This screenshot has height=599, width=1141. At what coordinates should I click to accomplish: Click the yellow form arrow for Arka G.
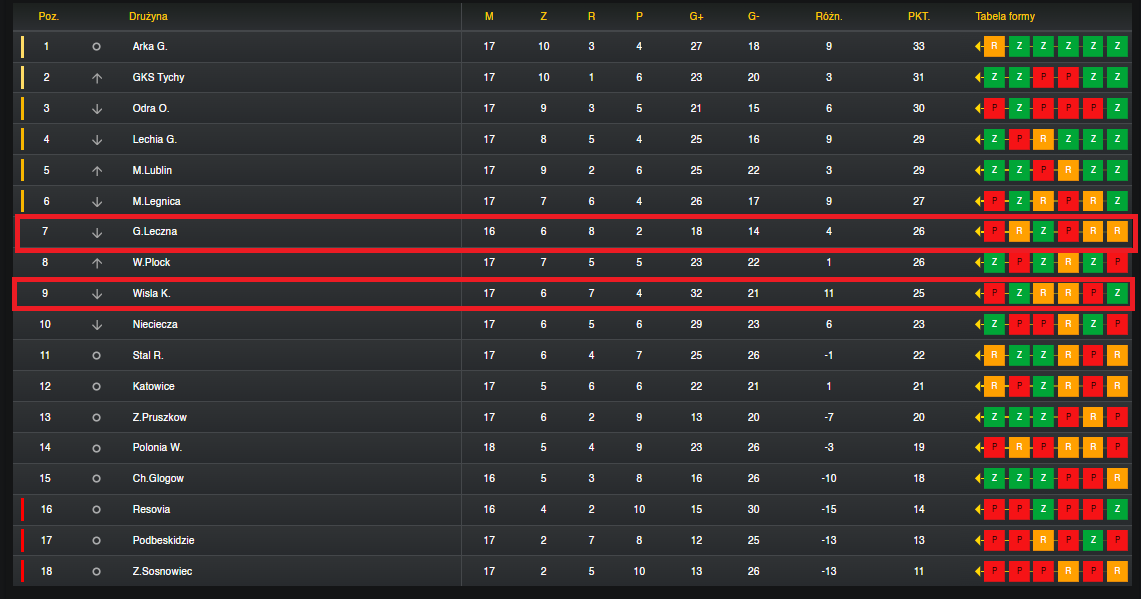point(979,47)
